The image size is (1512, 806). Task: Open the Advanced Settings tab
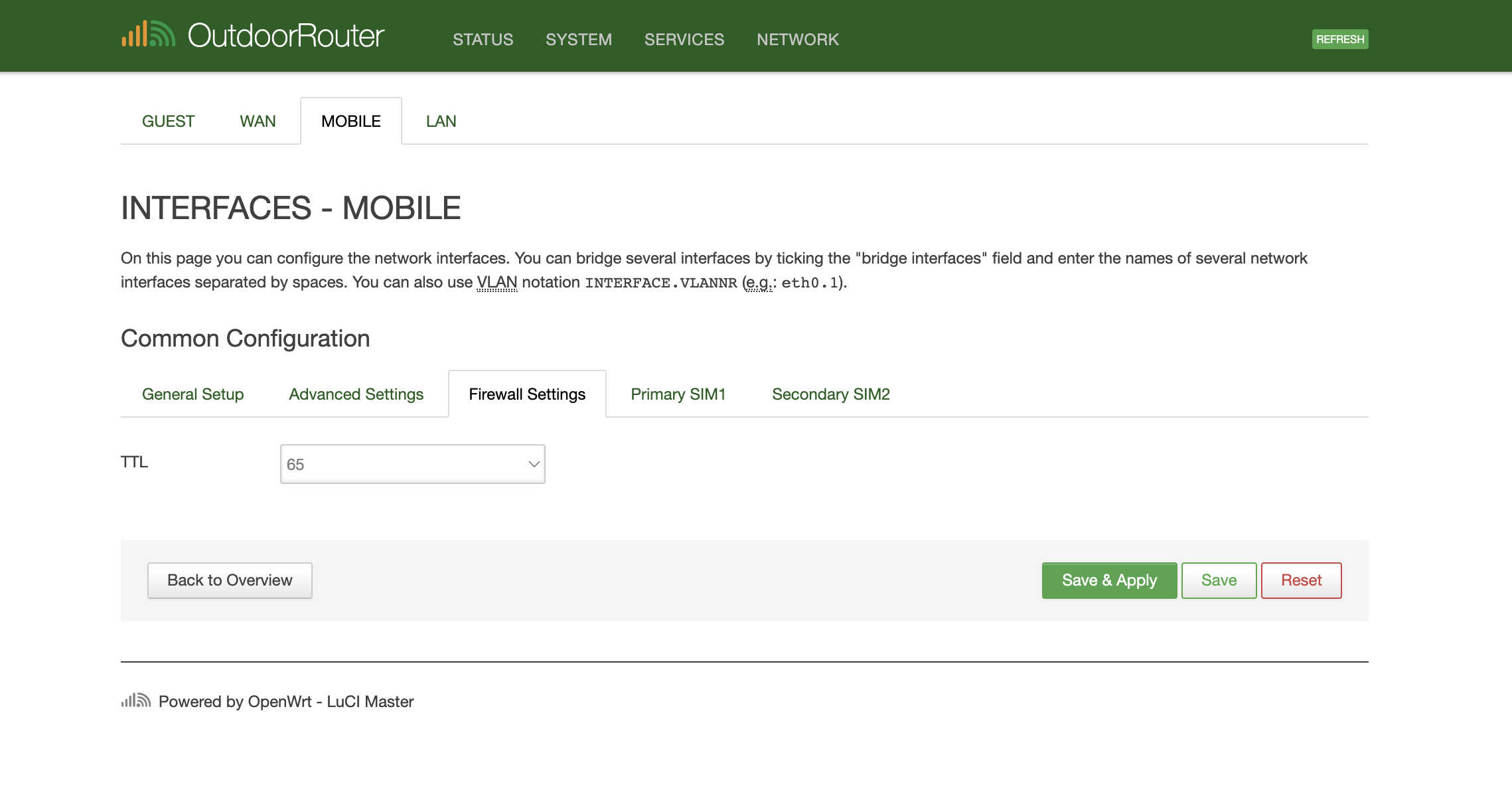[356, 394]
